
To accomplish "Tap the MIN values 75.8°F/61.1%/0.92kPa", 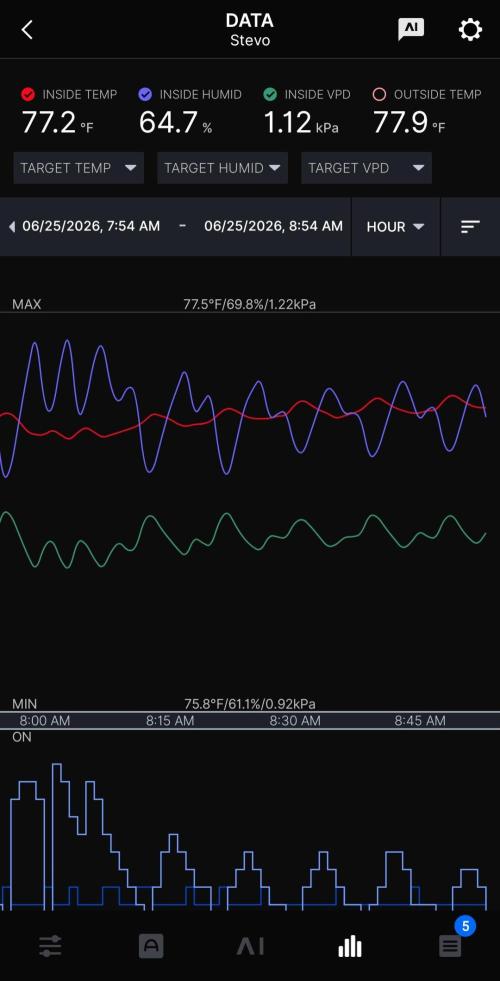I will (x=250, y=704).
